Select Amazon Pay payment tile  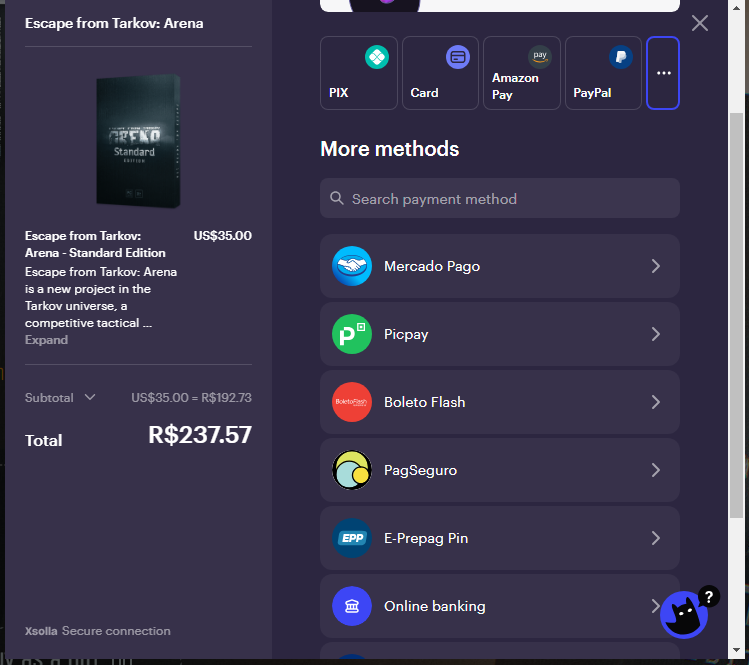522,73
